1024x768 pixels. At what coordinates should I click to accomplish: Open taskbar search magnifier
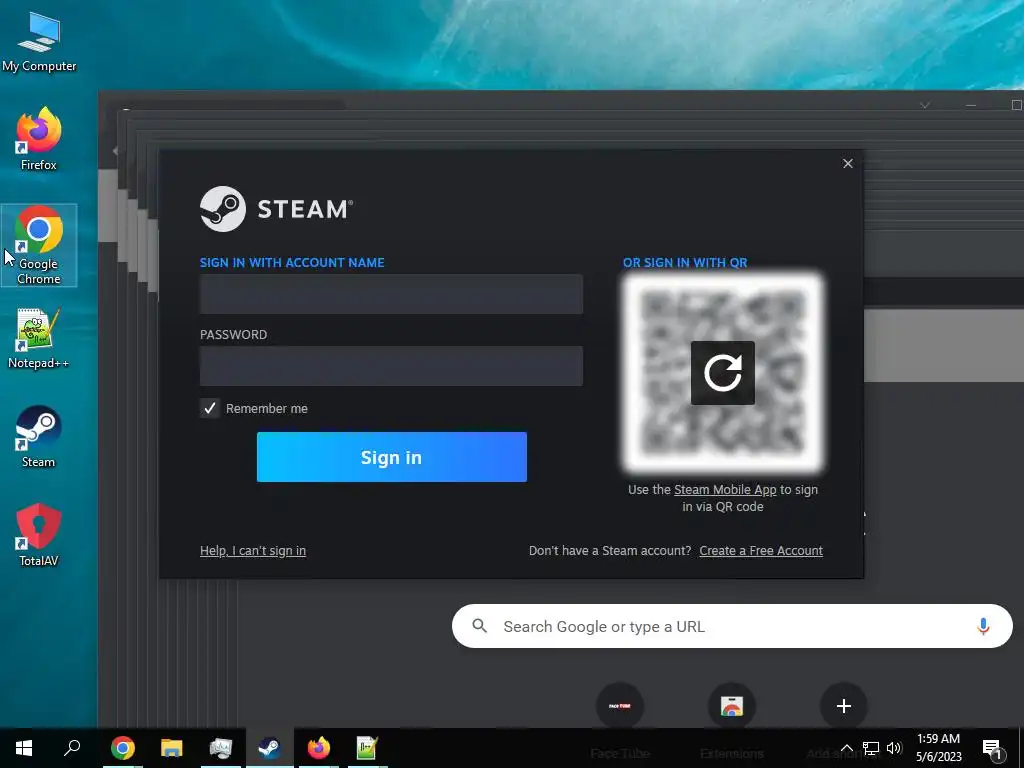tap(72, 748)
